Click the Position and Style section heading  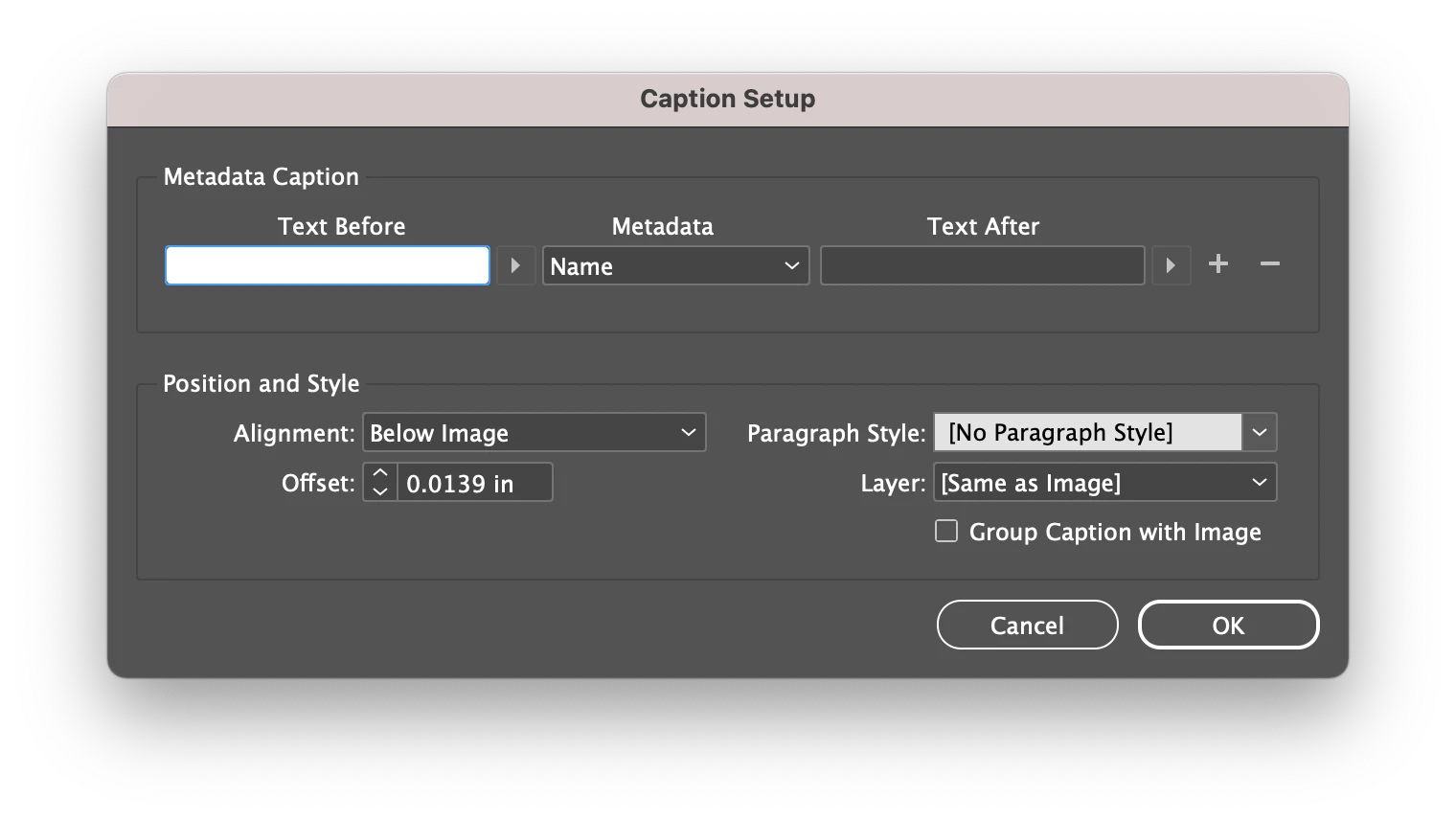point(262,383)
